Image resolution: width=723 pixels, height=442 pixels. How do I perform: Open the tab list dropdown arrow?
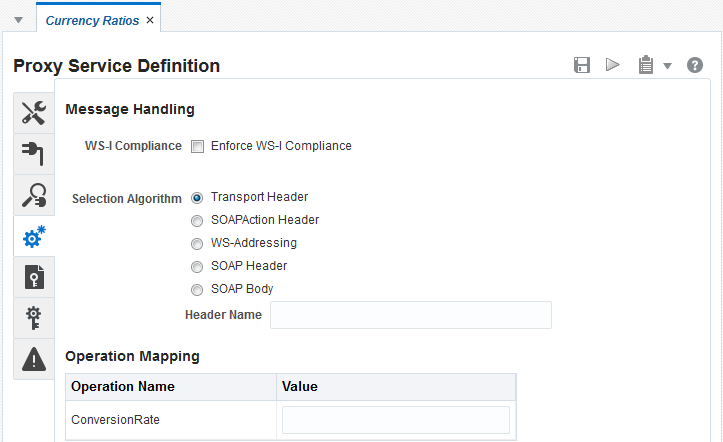point(18,20)
